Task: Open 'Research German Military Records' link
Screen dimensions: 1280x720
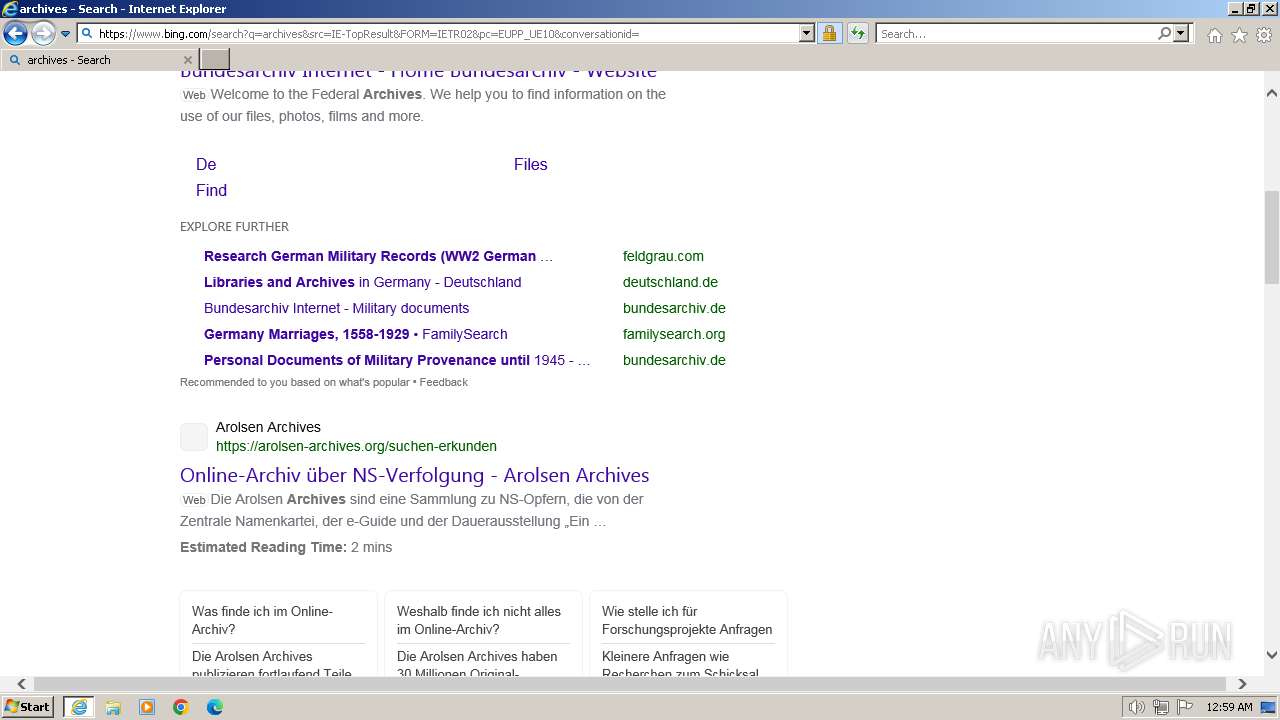Action: [378, 256]
